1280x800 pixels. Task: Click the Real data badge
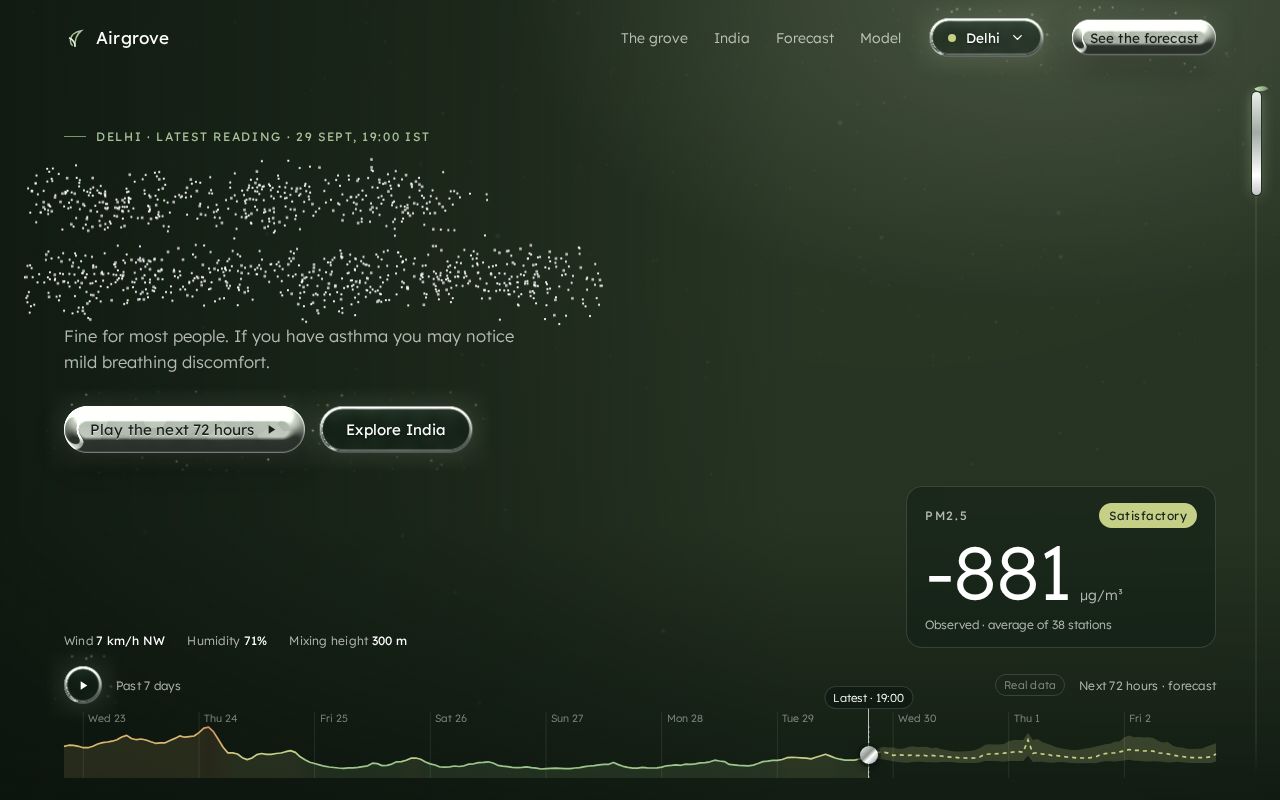pyautogui.click(x=1030, y=685)
